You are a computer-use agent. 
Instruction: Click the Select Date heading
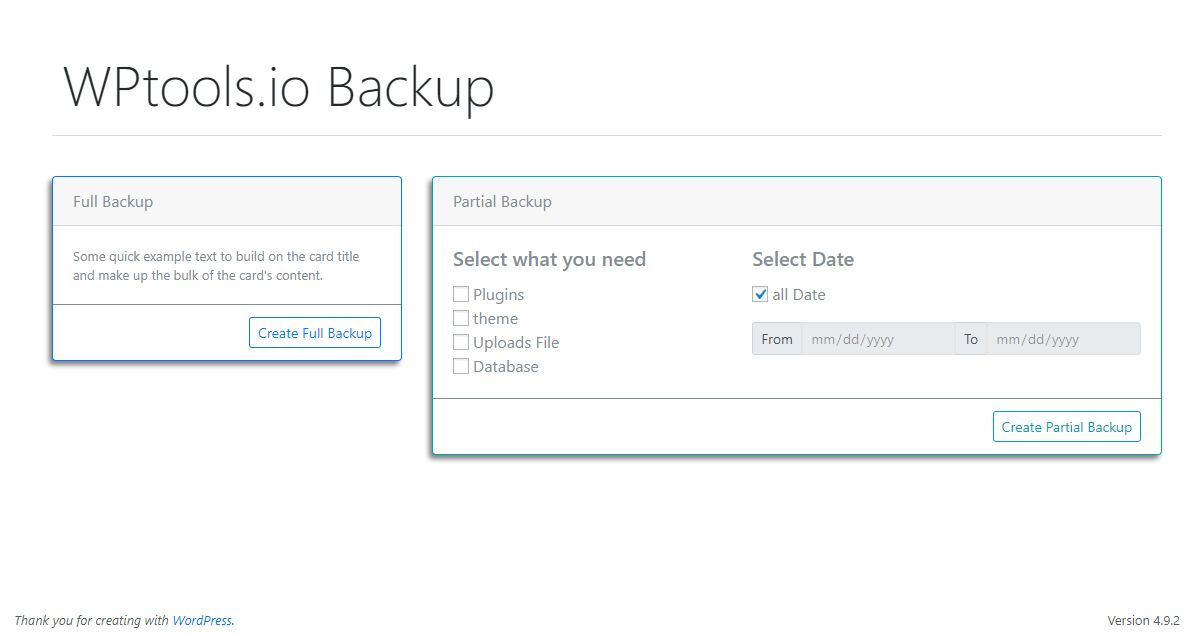(803, 260)
